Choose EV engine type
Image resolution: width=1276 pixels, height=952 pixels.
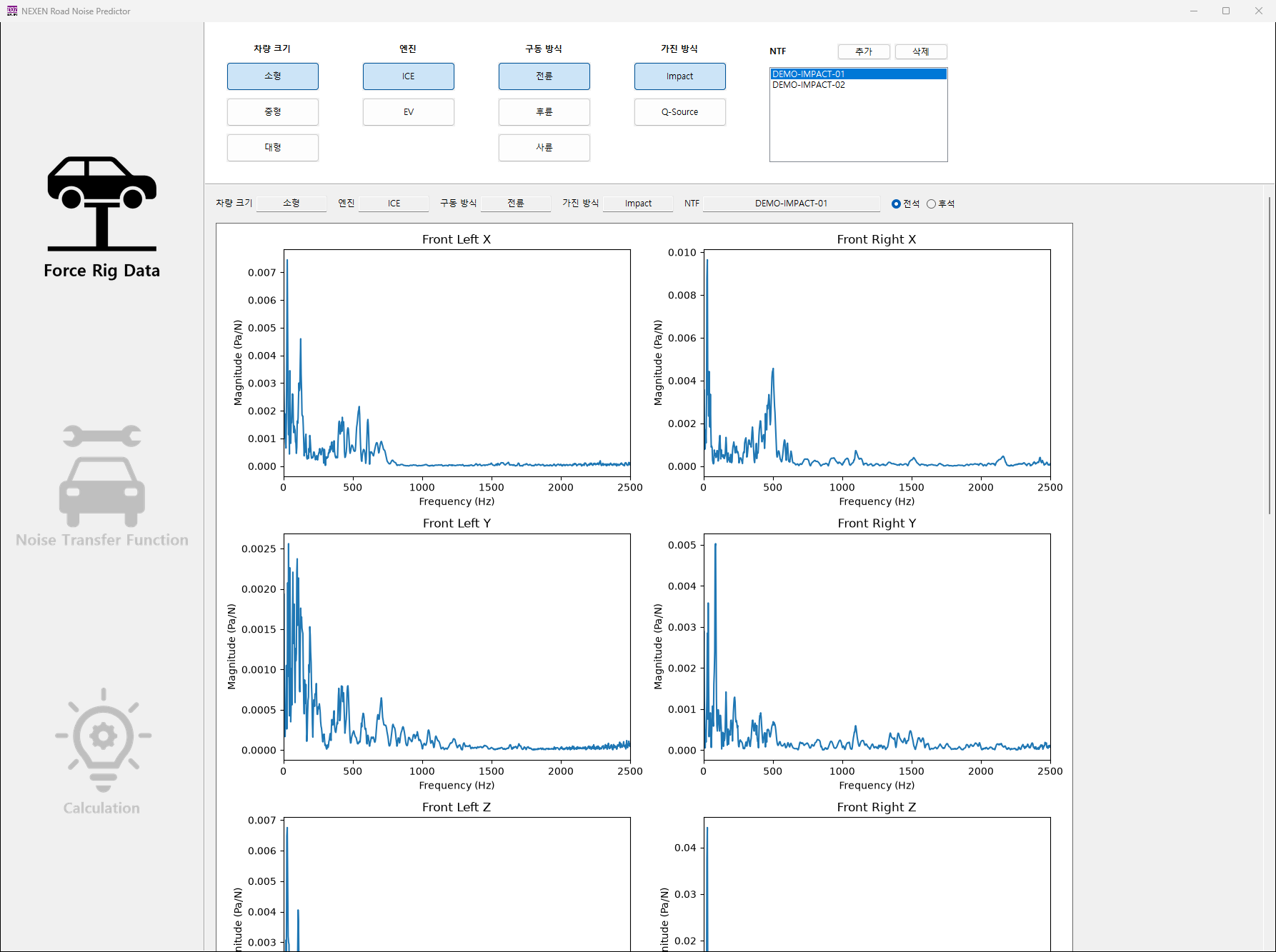coord(409,112)
